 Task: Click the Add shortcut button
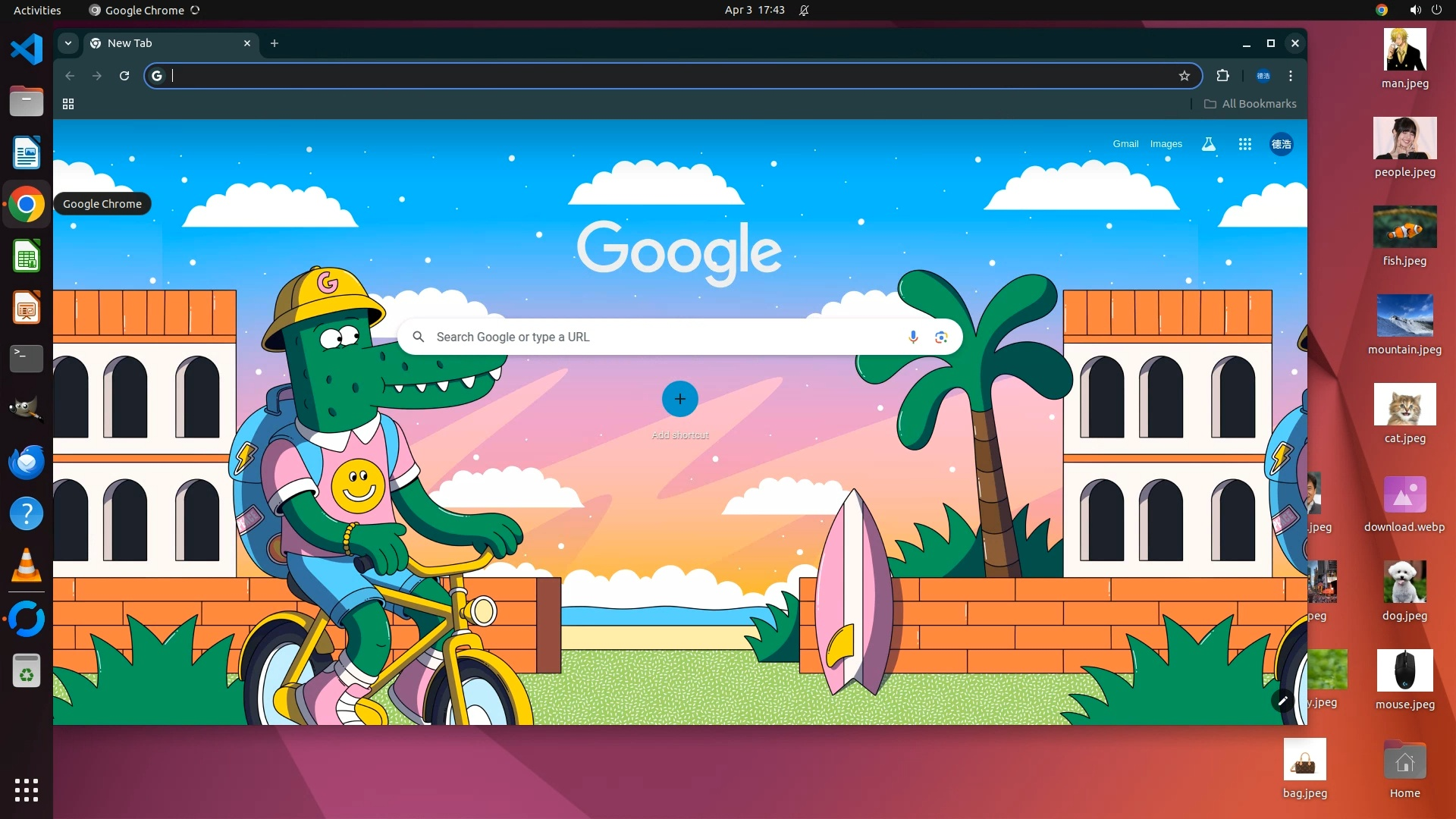pos(679,400)
